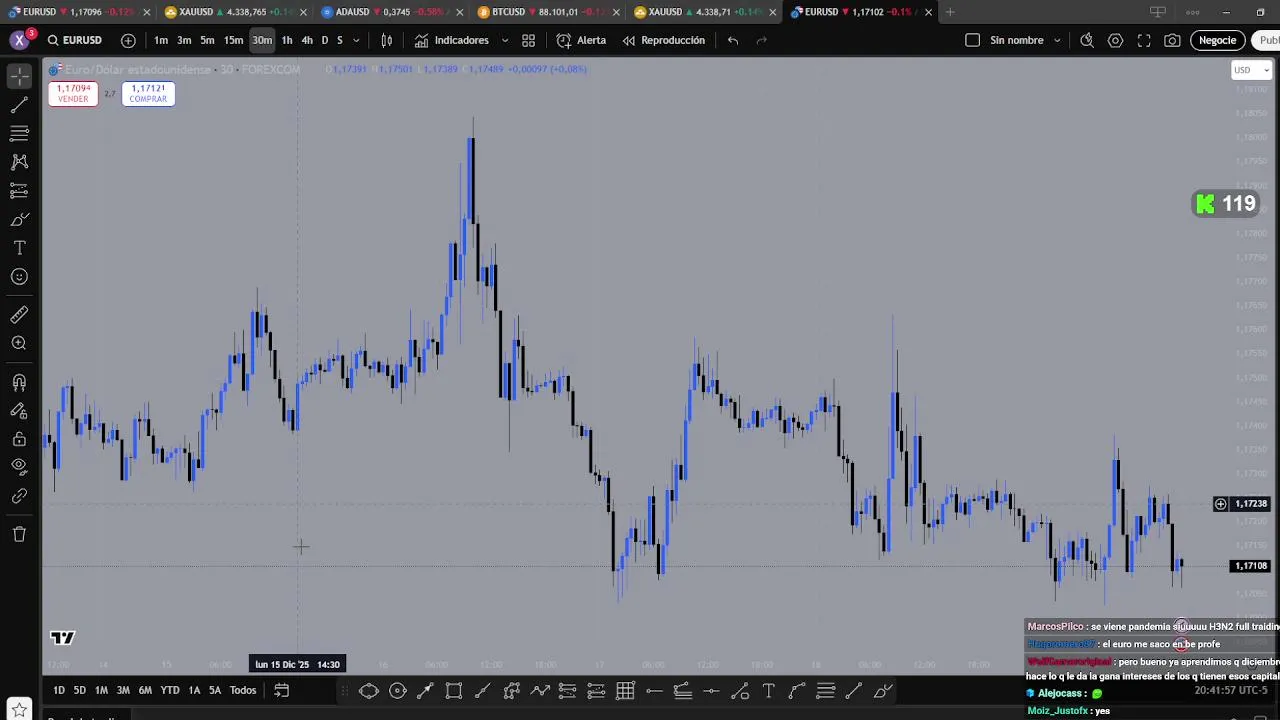Set date range to 6M
1280x720 pixels.
[145, 690]
